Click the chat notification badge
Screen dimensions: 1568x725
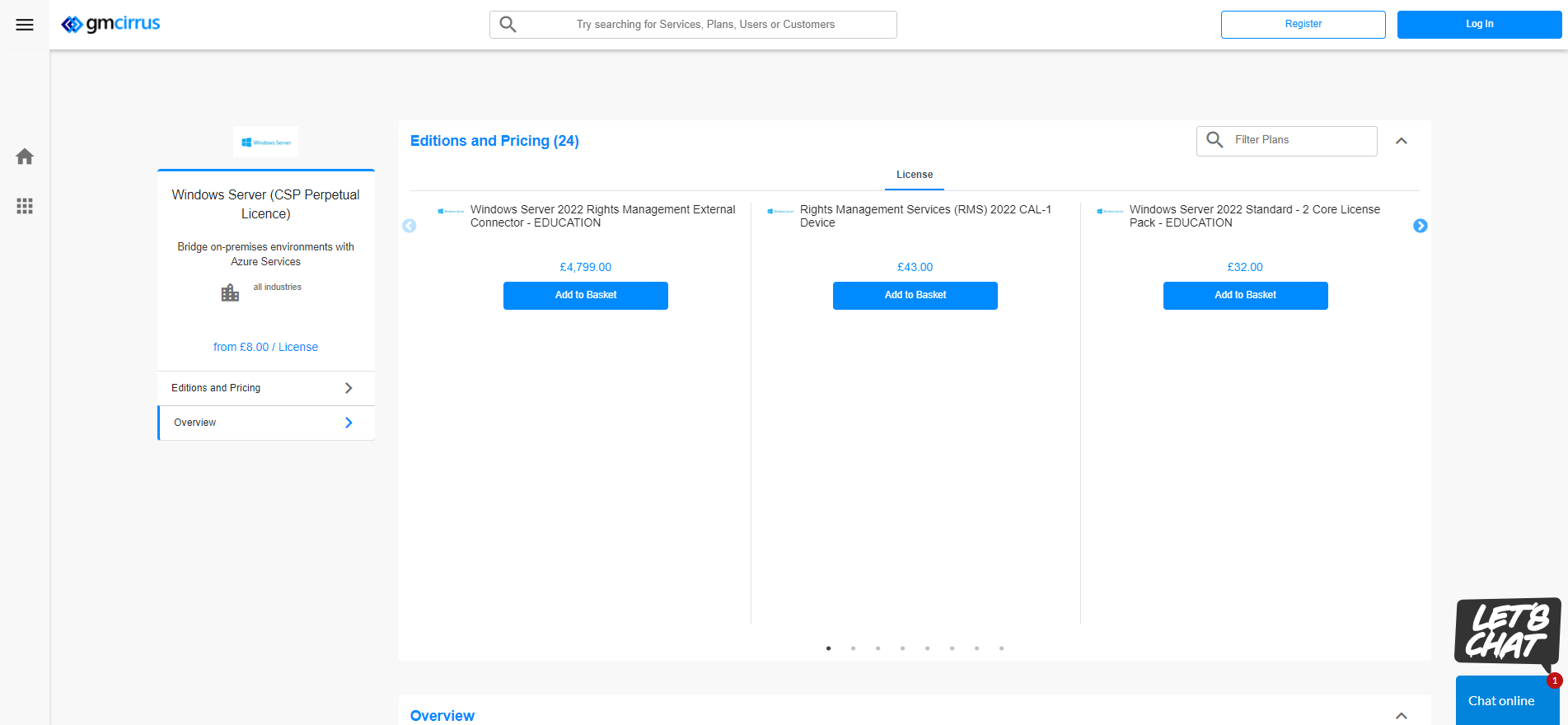(1555, 681)
